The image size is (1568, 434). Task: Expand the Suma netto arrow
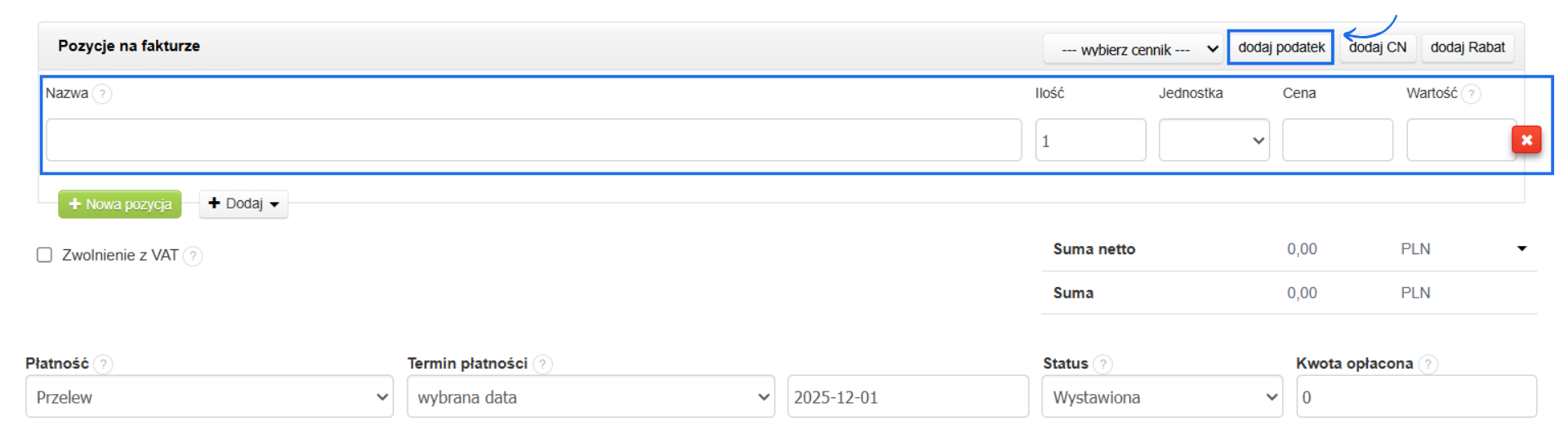point(1521,248)
